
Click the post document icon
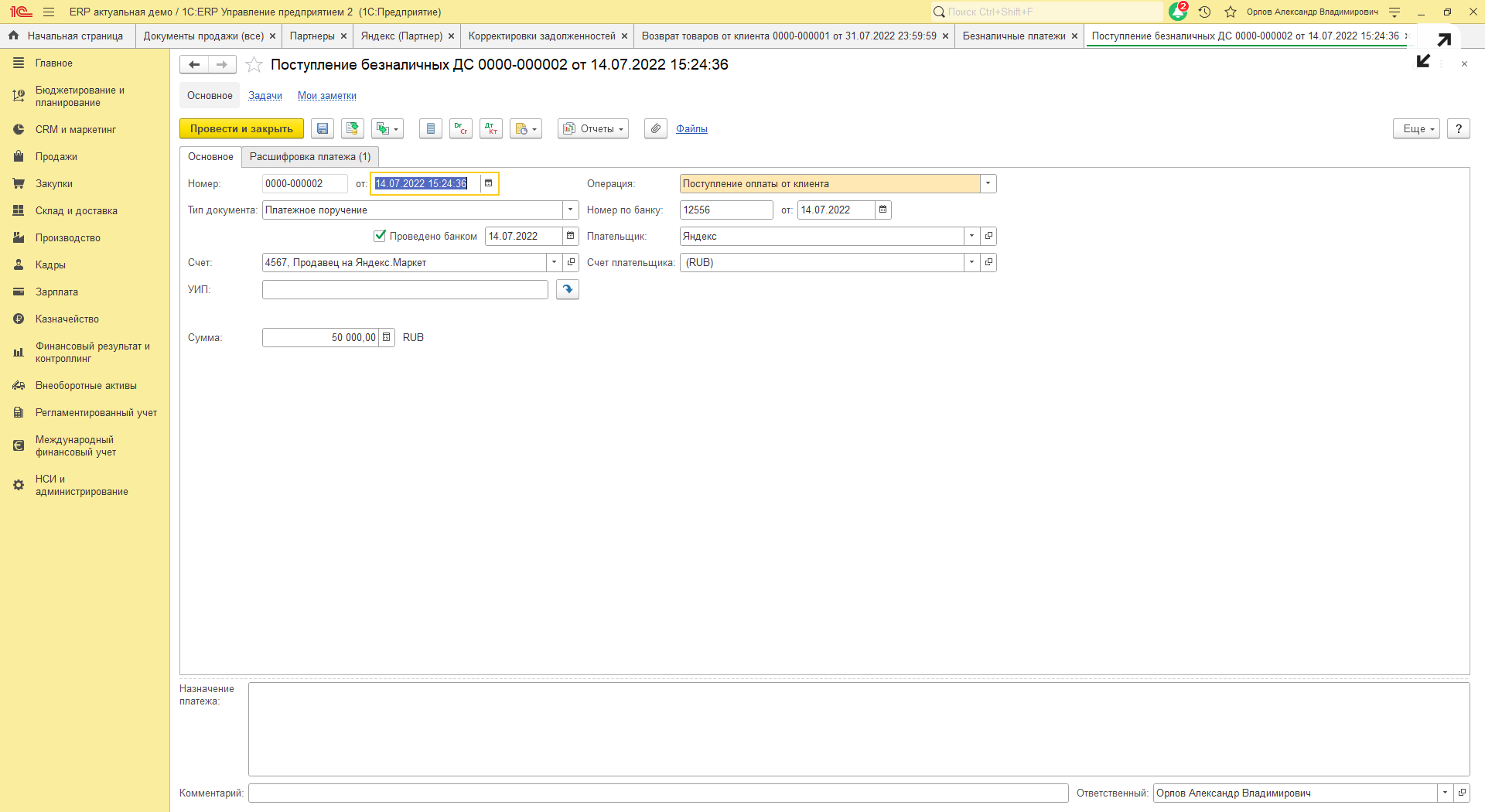353,129
